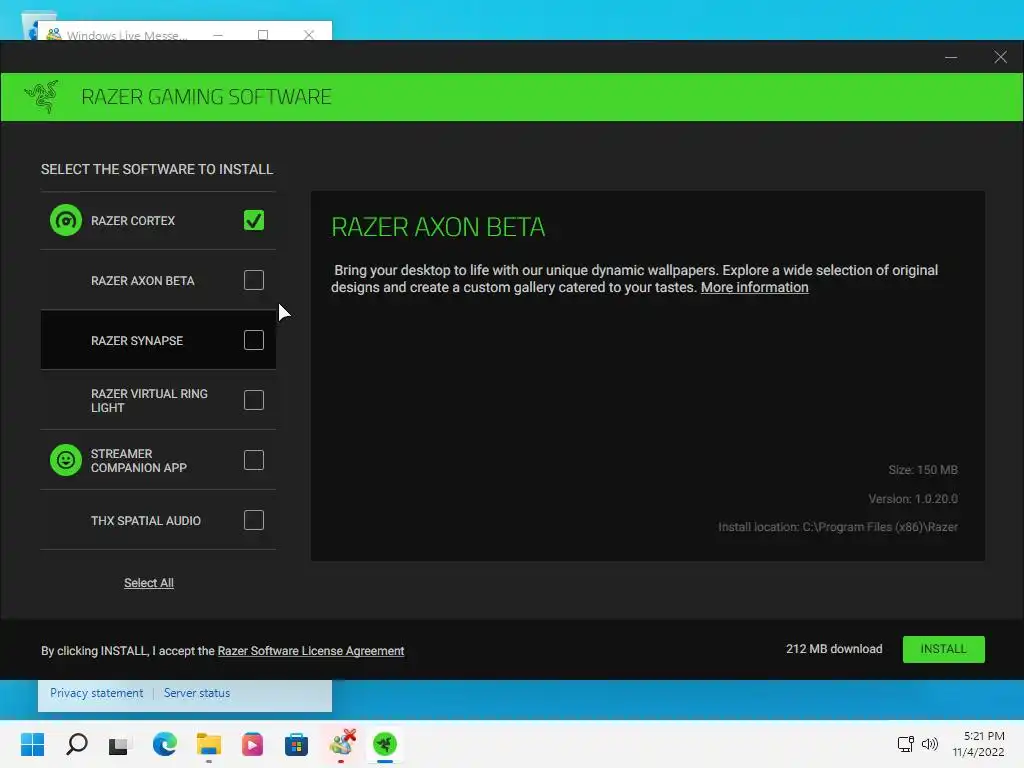Open Server status link in Messenger window
Screen dimensions: 1024x768
coord(197,693)
